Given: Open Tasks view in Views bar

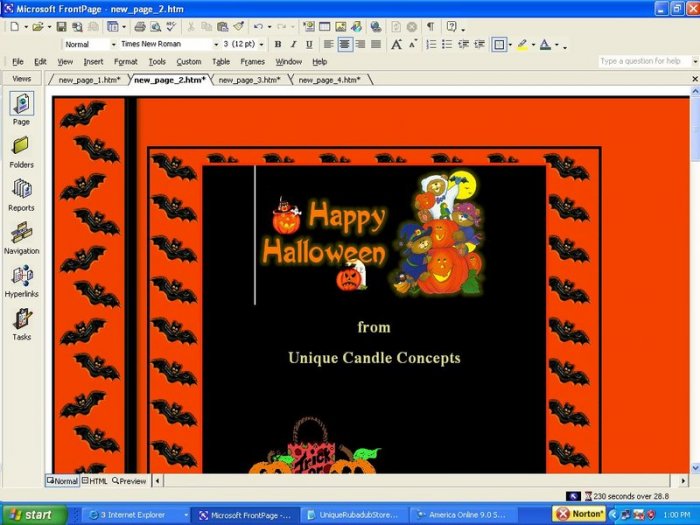Looking at the screenshot, I should (x=21, y=325).
